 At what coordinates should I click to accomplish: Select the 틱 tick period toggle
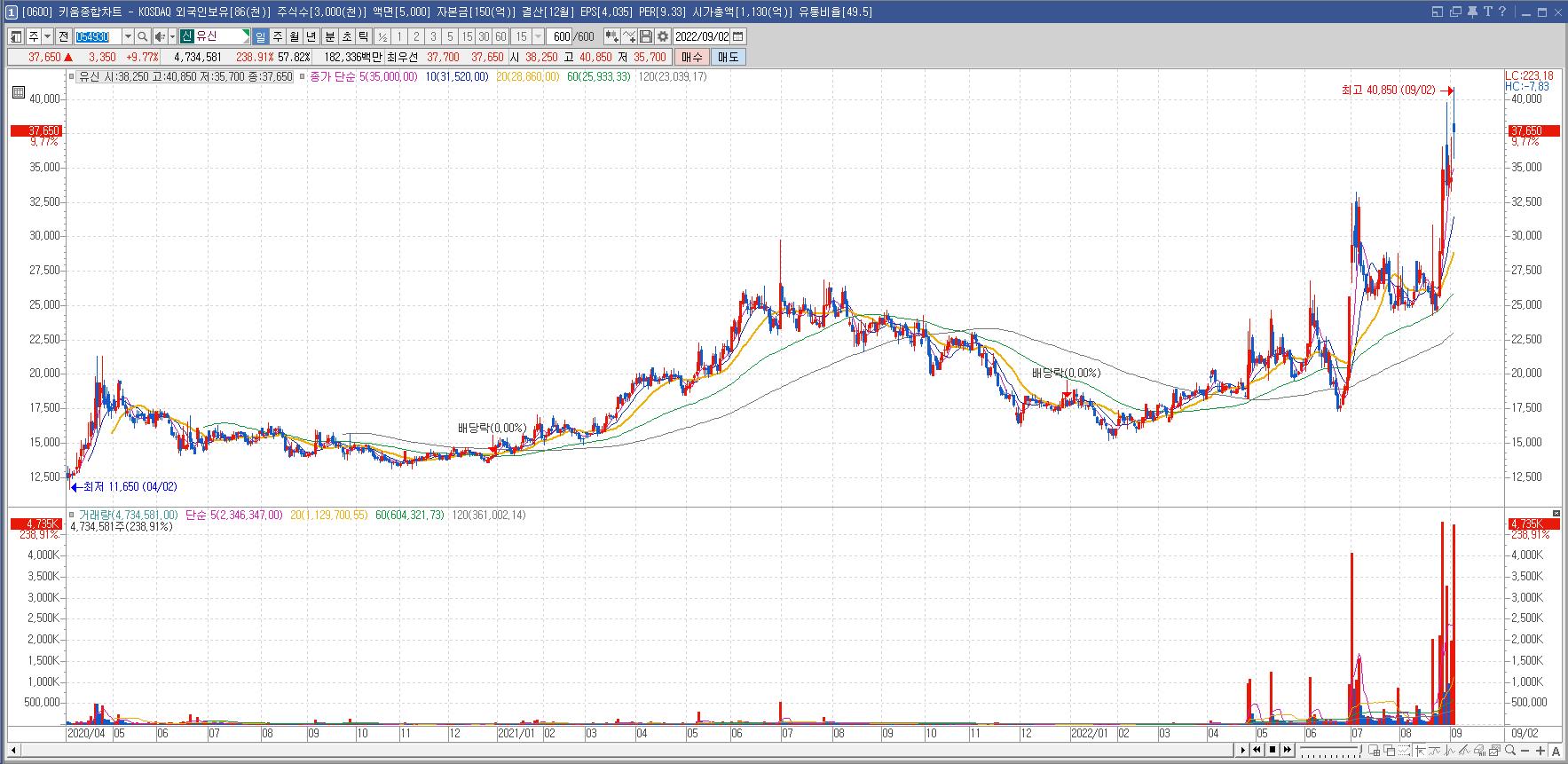click(363, 36)
